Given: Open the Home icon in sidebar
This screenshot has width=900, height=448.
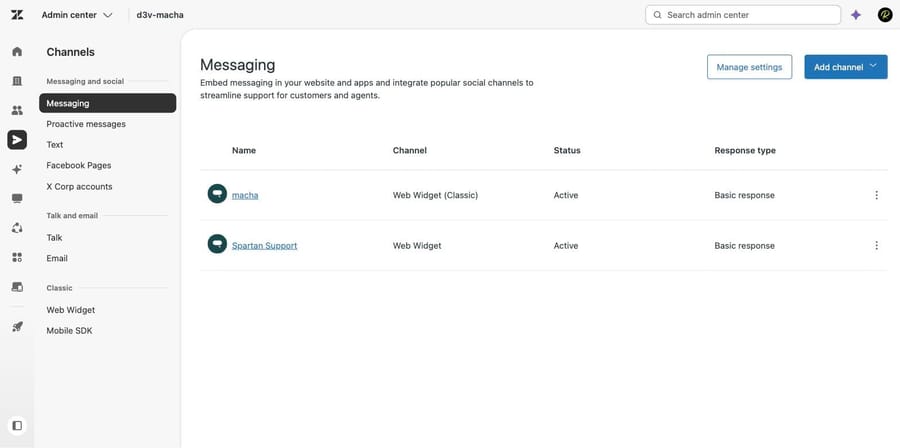Looking at the screenshot, I should click(x=17, y=52).
